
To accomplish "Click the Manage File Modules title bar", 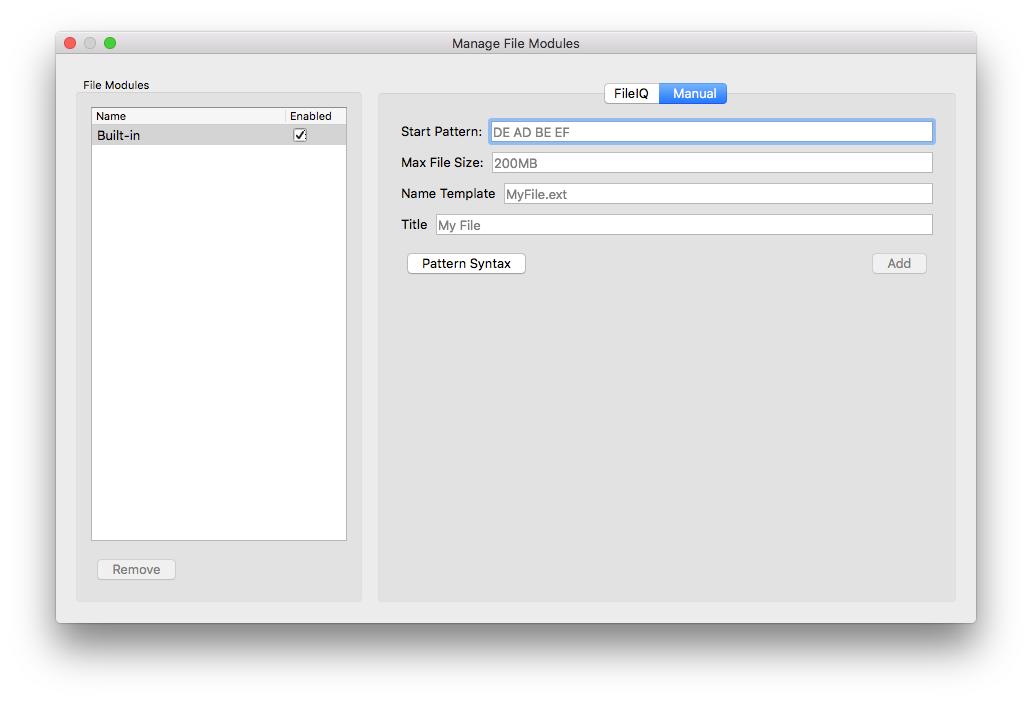I will (x=515, y=43).
